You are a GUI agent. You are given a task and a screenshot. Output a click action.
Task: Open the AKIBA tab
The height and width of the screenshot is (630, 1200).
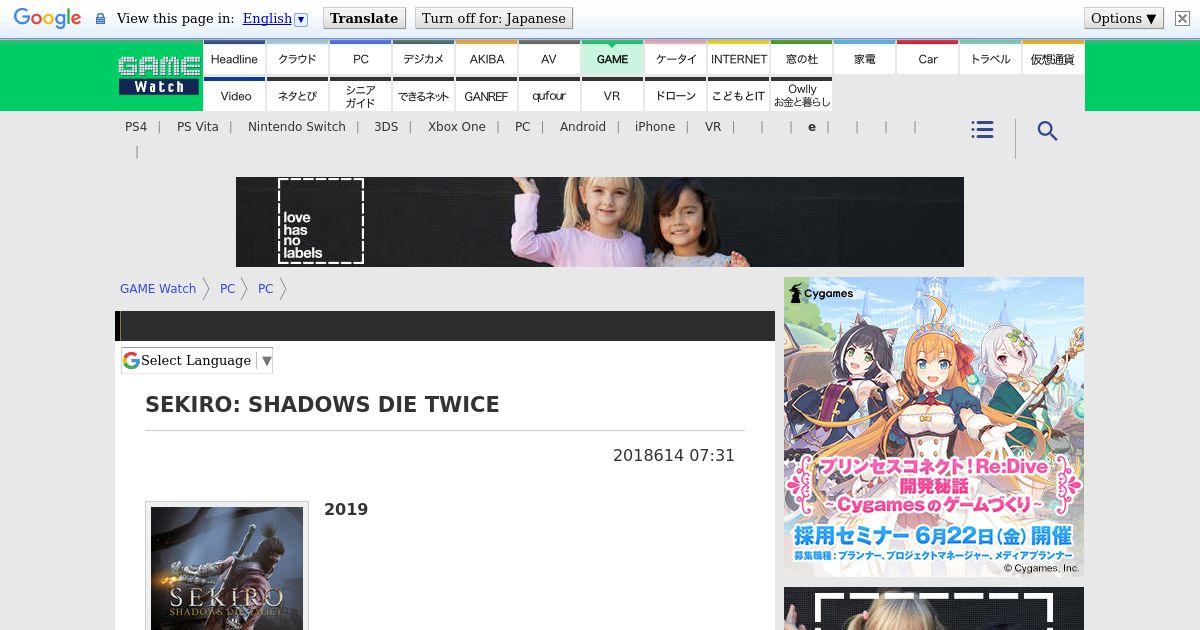click(x=486, y=58)
